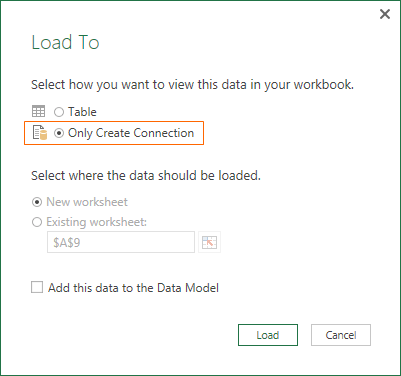Select the Table radio button
The height and width of the screenshot is (376, 401).
tap(59, 112)
